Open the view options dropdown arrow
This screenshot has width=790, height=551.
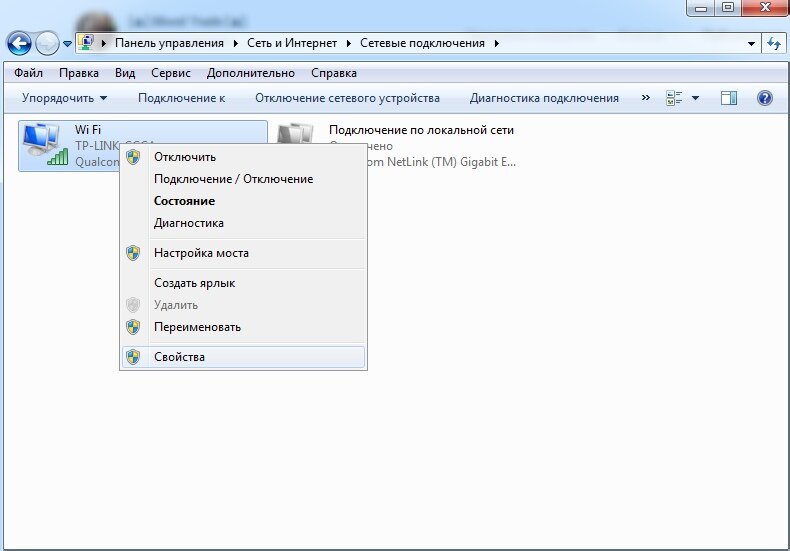[x=695, y=98]
